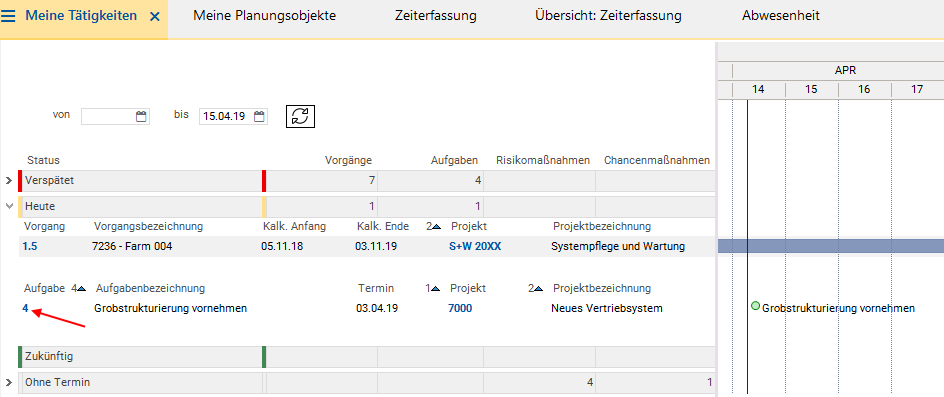Click sort indicator 4 beside Aufgabe header
944x397 pixels.
tap(78, 288)
